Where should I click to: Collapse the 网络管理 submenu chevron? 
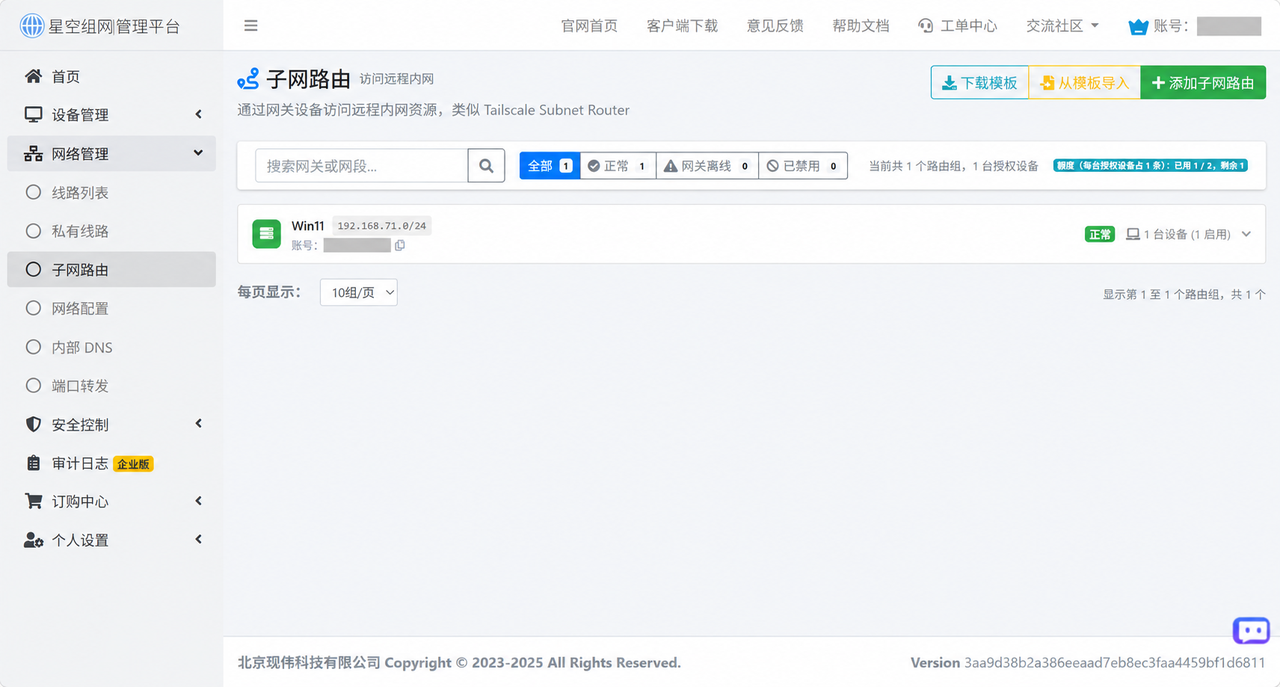(198, 153)
